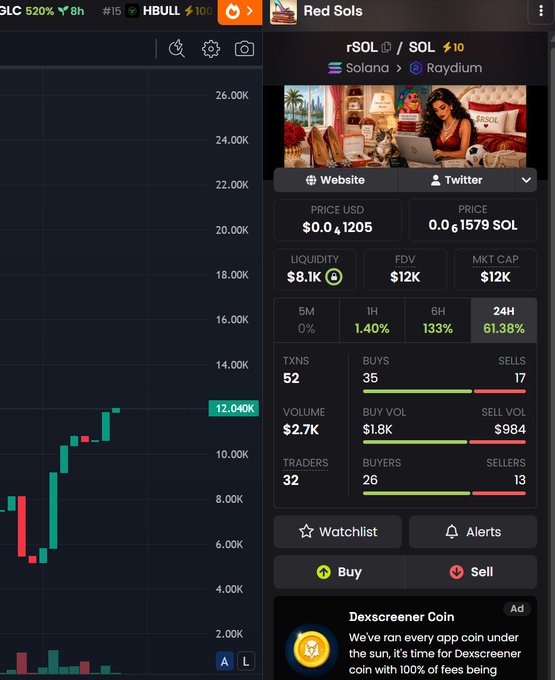Viewport: 555px width, 680px height.
Task: Click the token banner image
Action: (x=405, y=126)
